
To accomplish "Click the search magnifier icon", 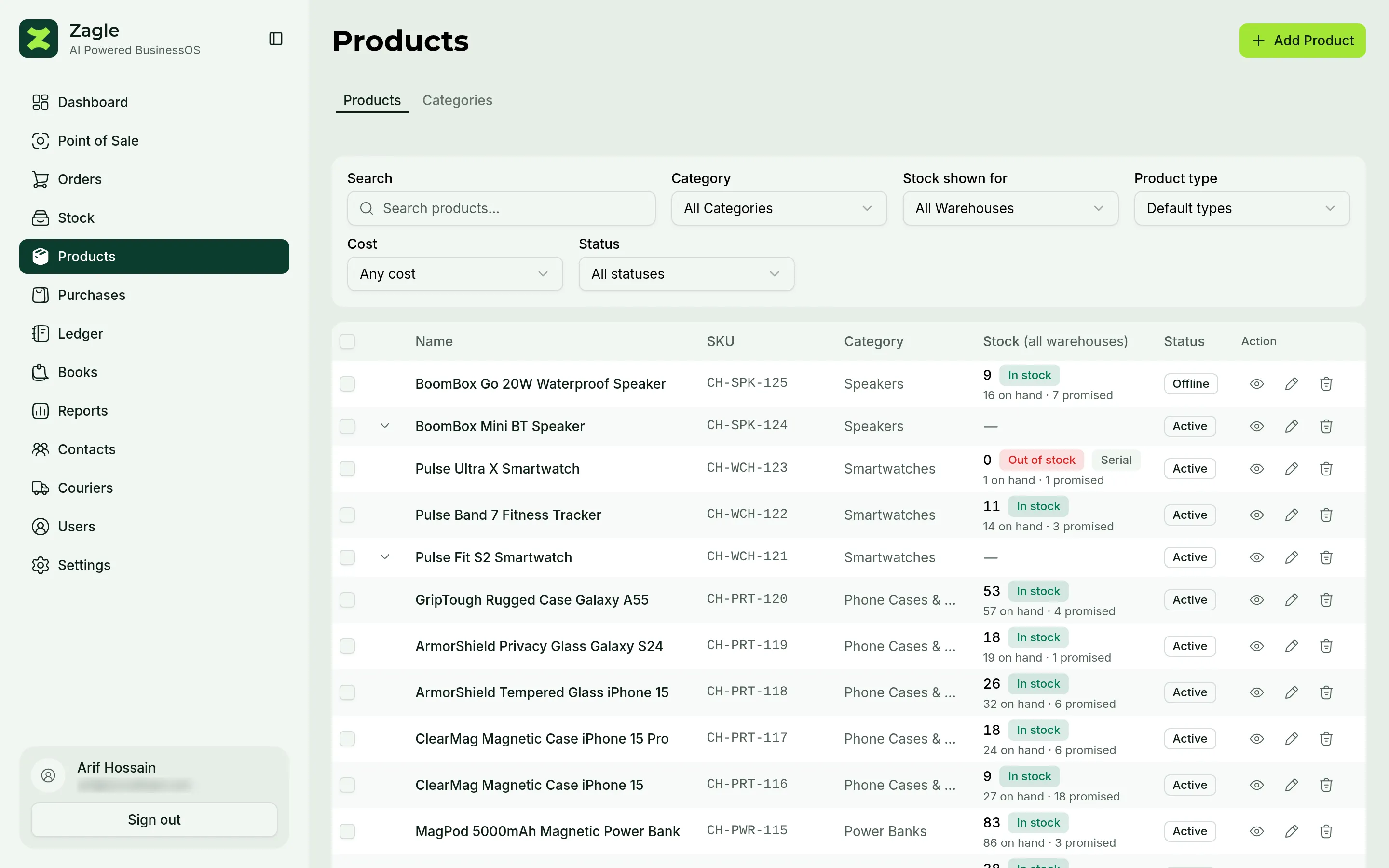I will [367, 208].
